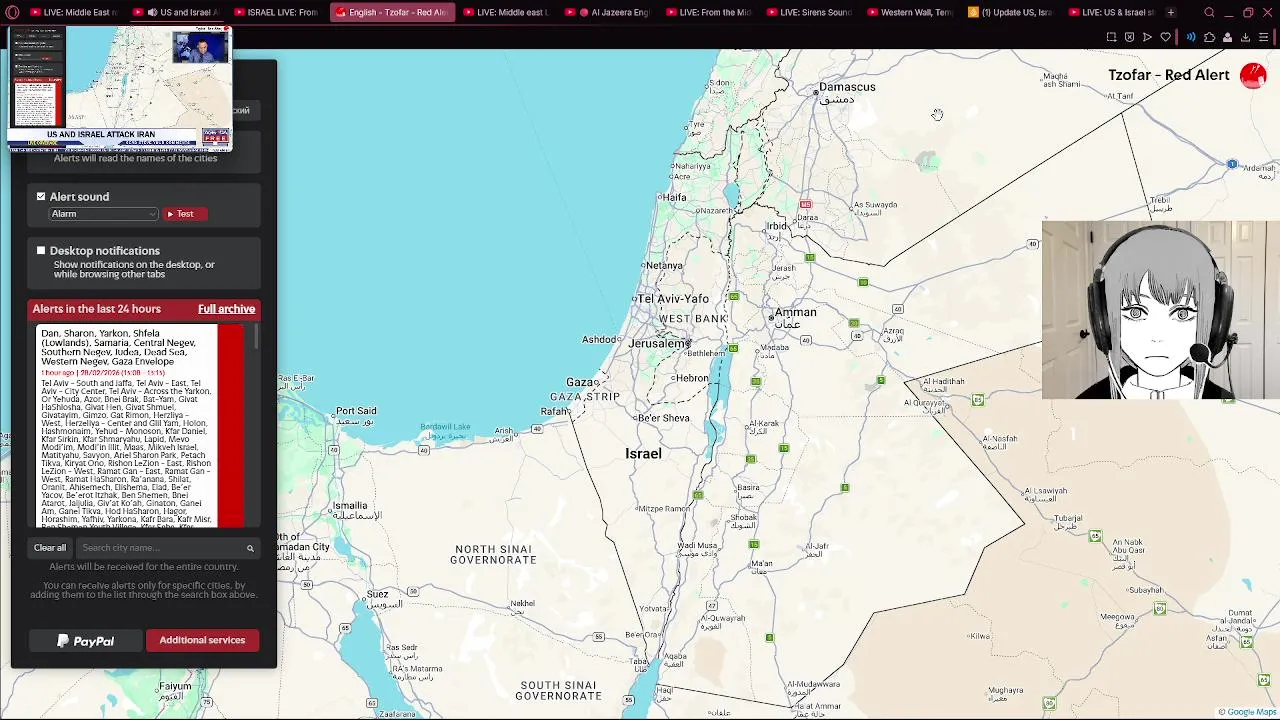Open the Full archive link
Viewport: 1280px width, 720px height.
(x=226, y=309)
